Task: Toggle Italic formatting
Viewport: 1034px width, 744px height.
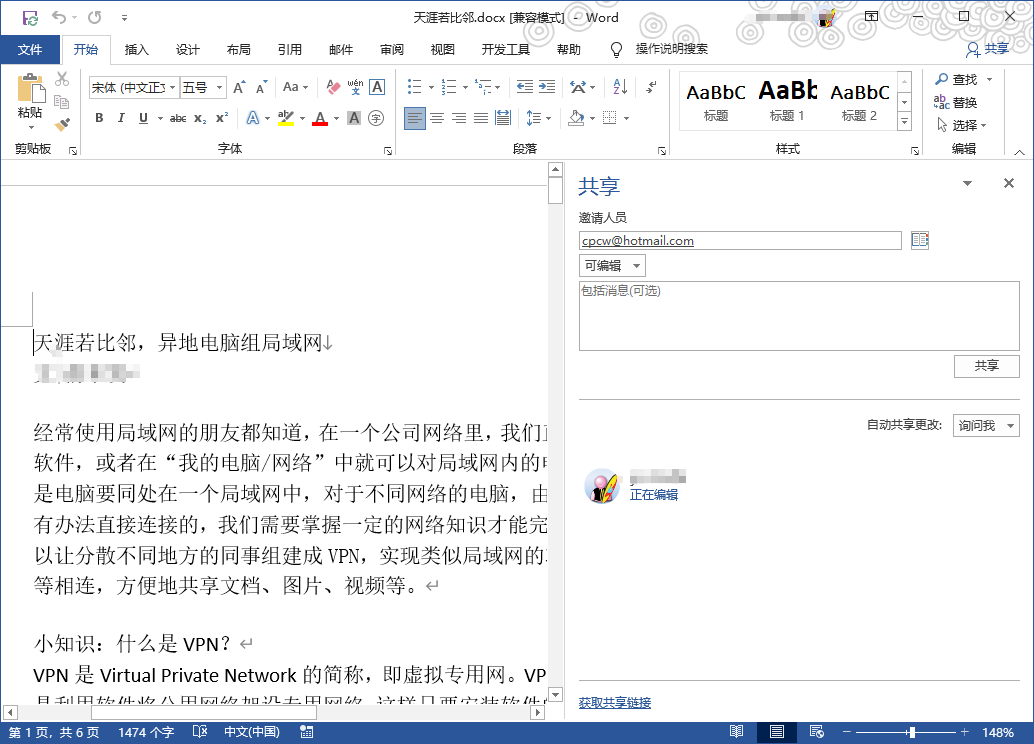Action: coord(121,118)
